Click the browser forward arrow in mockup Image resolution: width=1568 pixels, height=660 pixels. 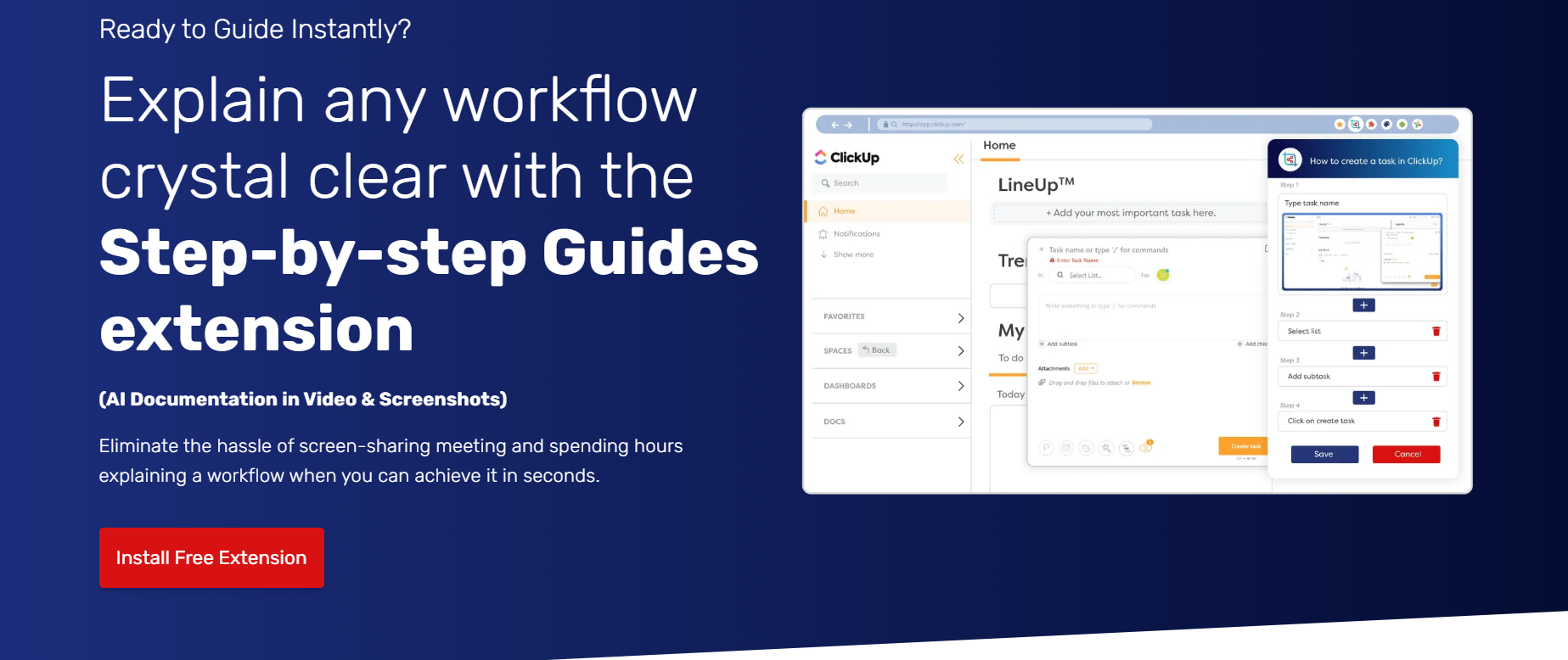[x=848, y=125]
